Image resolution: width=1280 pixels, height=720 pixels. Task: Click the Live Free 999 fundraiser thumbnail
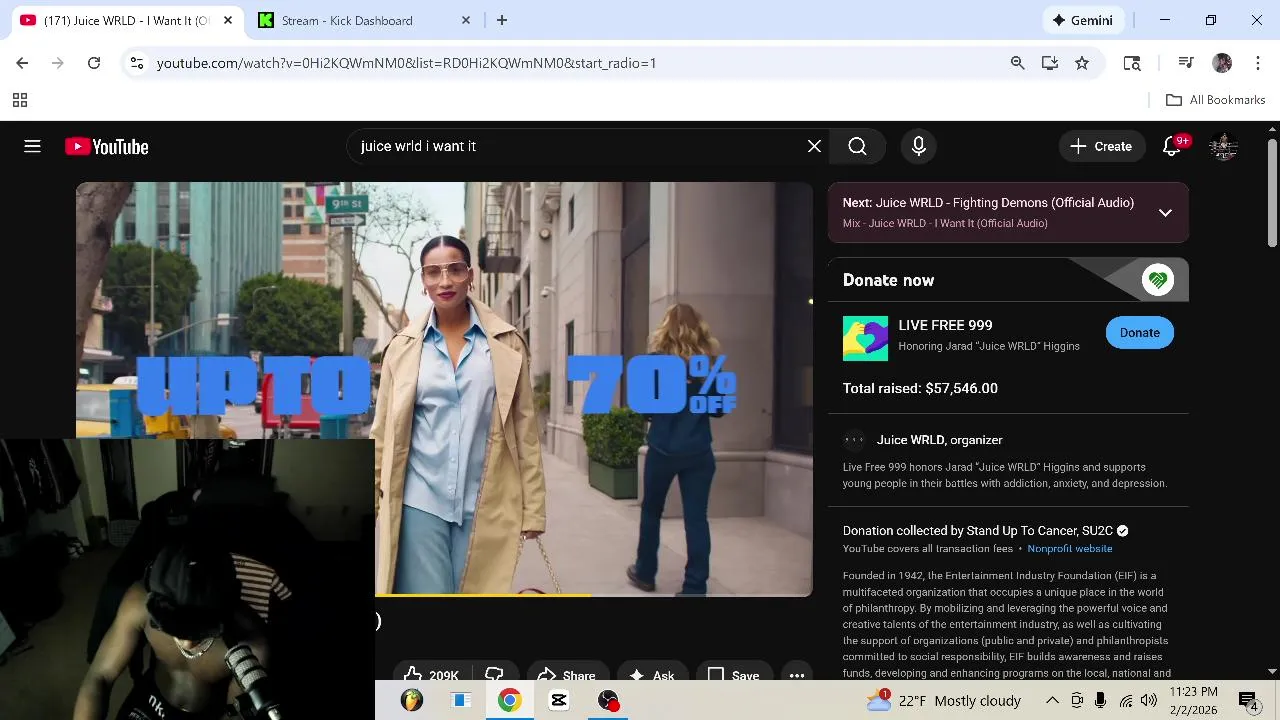pyautogui.click(x=865, y=338)
